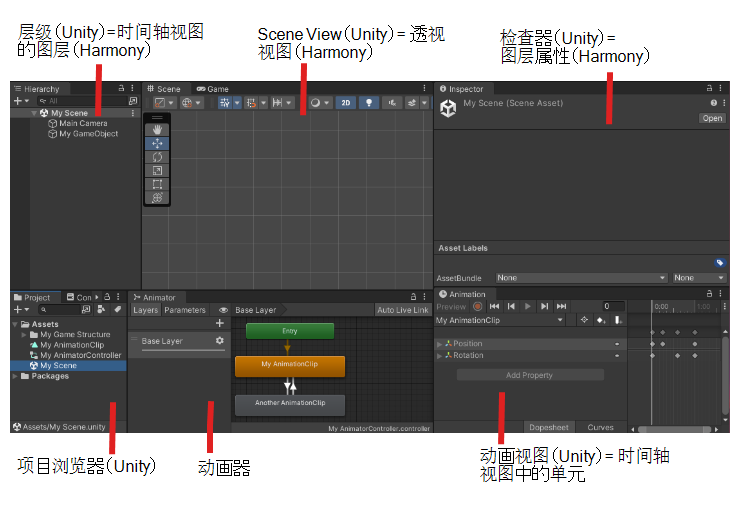Expand the Rotation property
Image resolution: width=740 pixels, height=510 pixels.
click(439, 356)
